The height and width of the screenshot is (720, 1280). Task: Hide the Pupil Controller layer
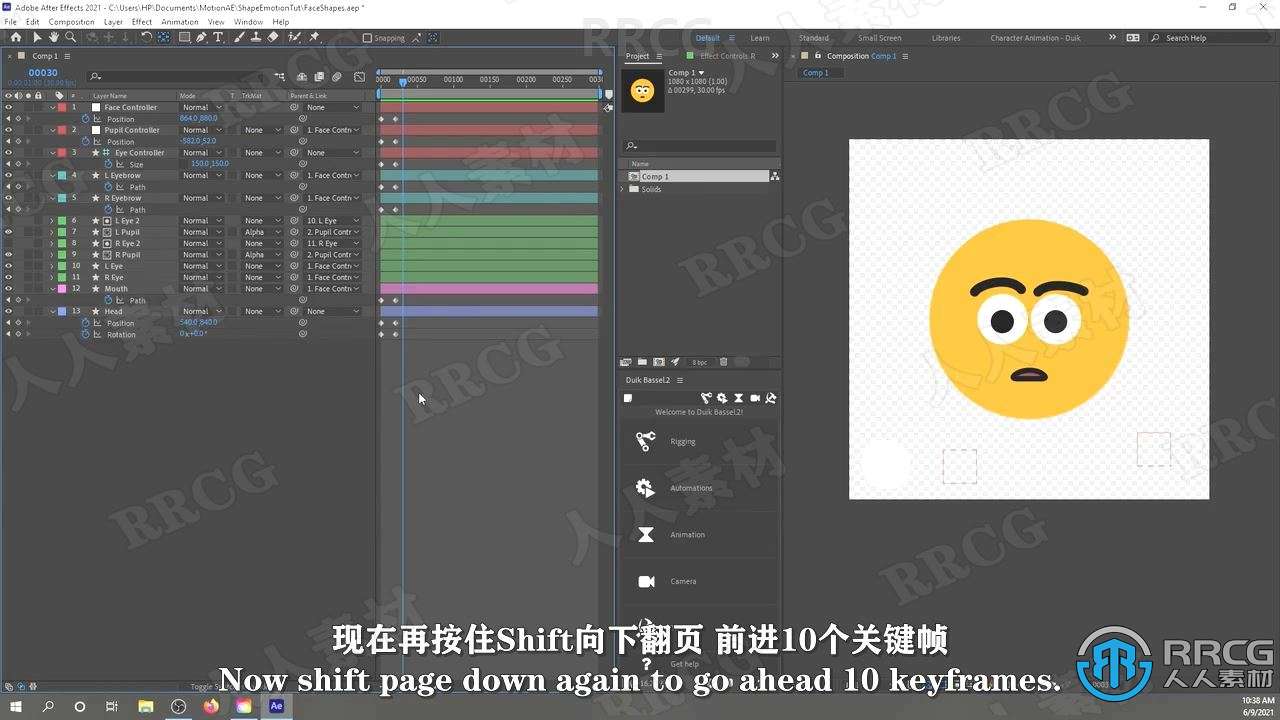[8, 130]
